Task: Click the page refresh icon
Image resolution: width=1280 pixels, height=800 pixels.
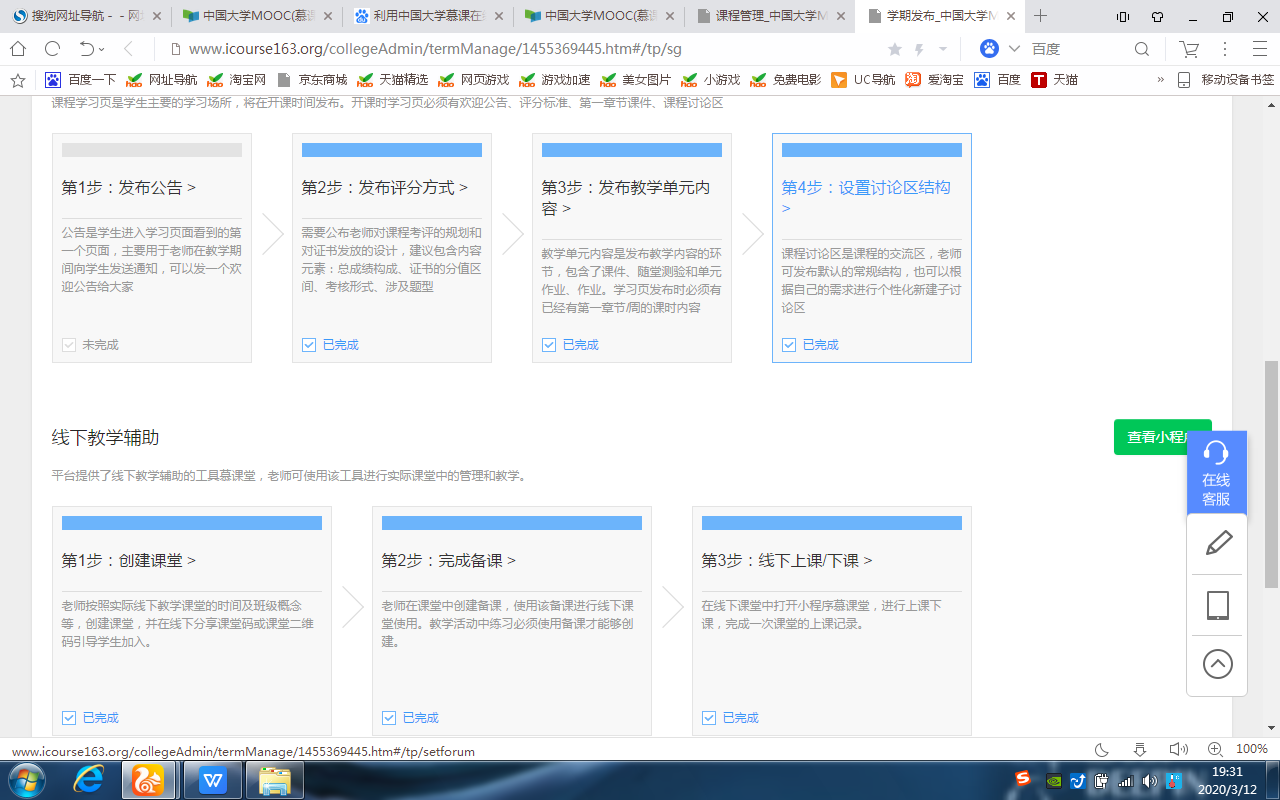Action: click(52, 49)
